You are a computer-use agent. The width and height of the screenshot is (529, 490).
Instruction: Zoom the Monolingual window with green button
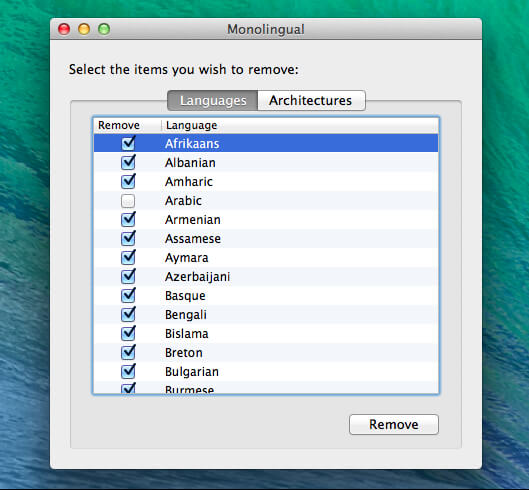coord(104,29)
